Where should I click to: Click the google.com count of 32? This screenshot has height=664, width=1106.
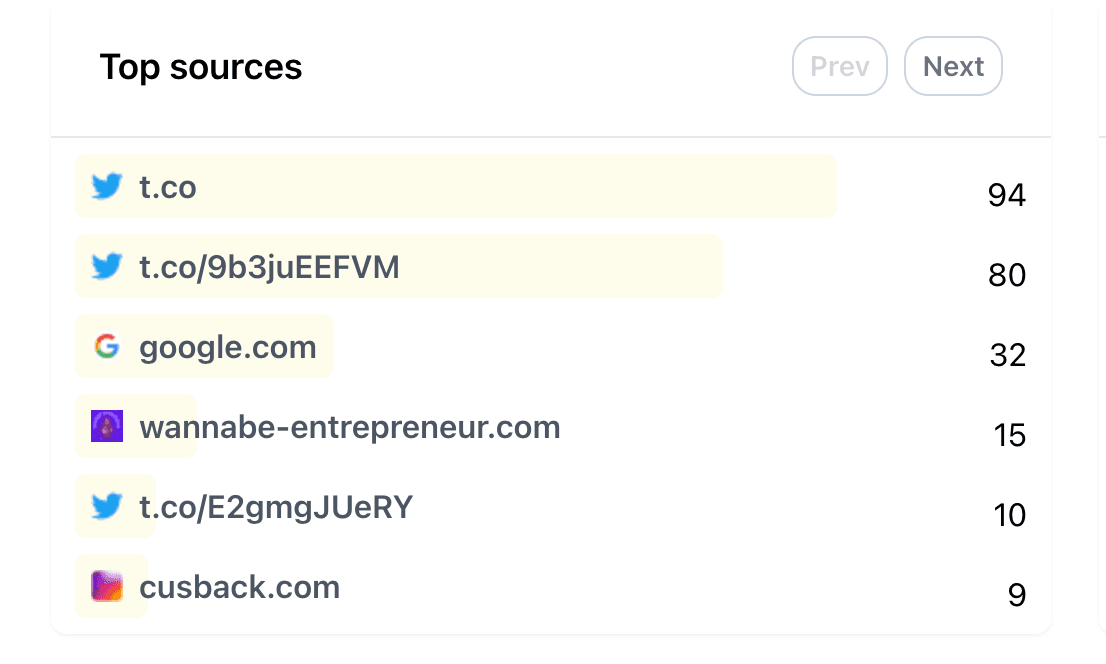click(x=1007, y=355)
